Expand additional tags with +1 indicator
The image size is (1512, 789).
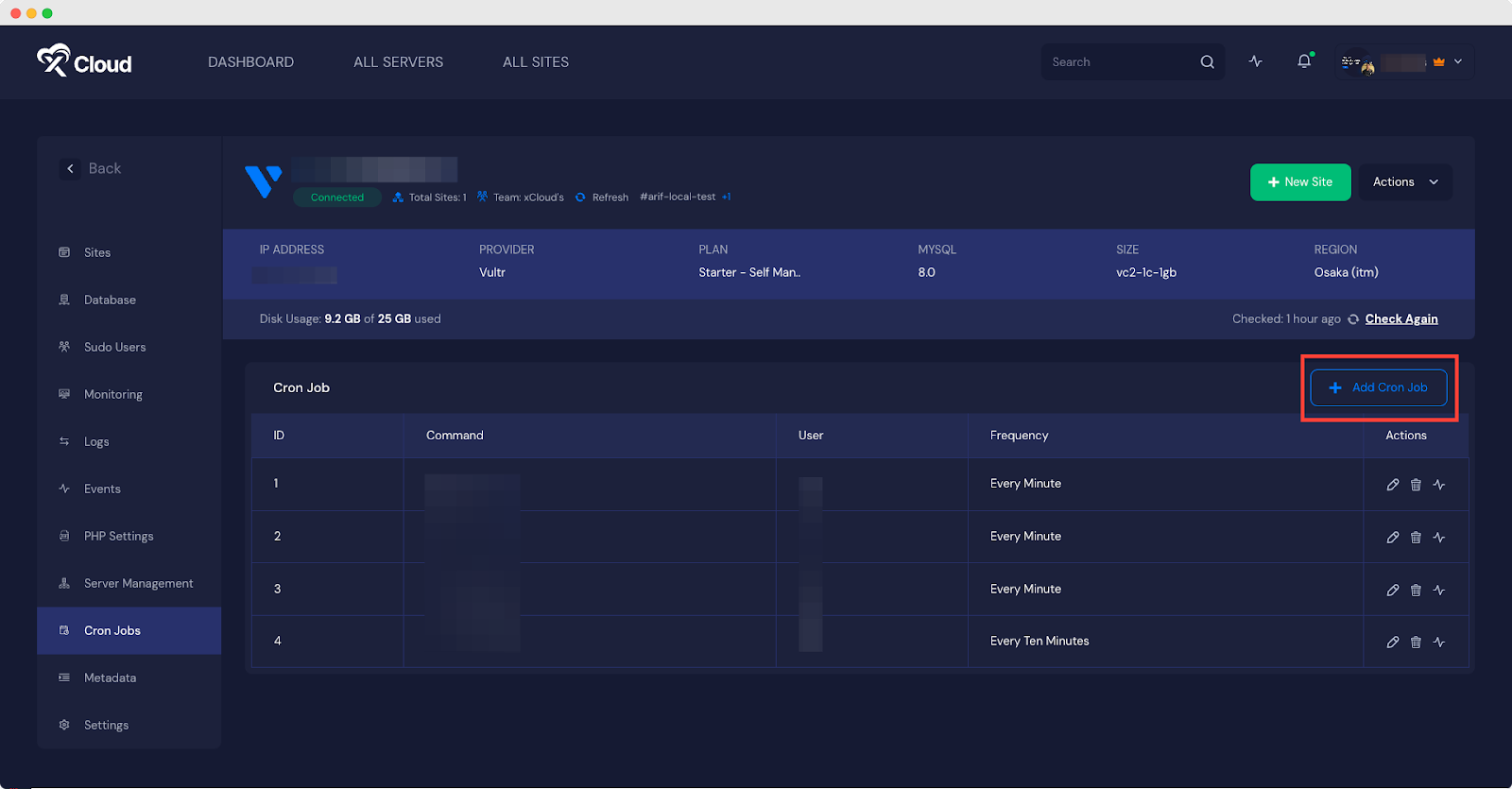[x=726, y=197]
